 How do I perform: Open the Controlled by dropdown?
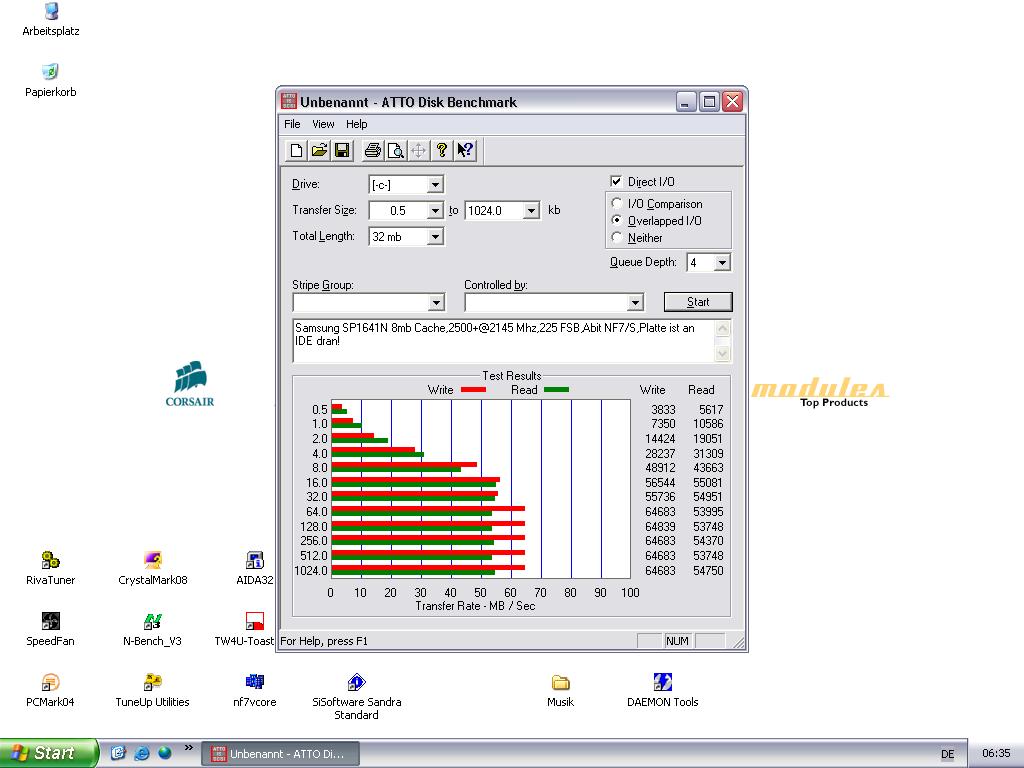click(x=635, y=302)
